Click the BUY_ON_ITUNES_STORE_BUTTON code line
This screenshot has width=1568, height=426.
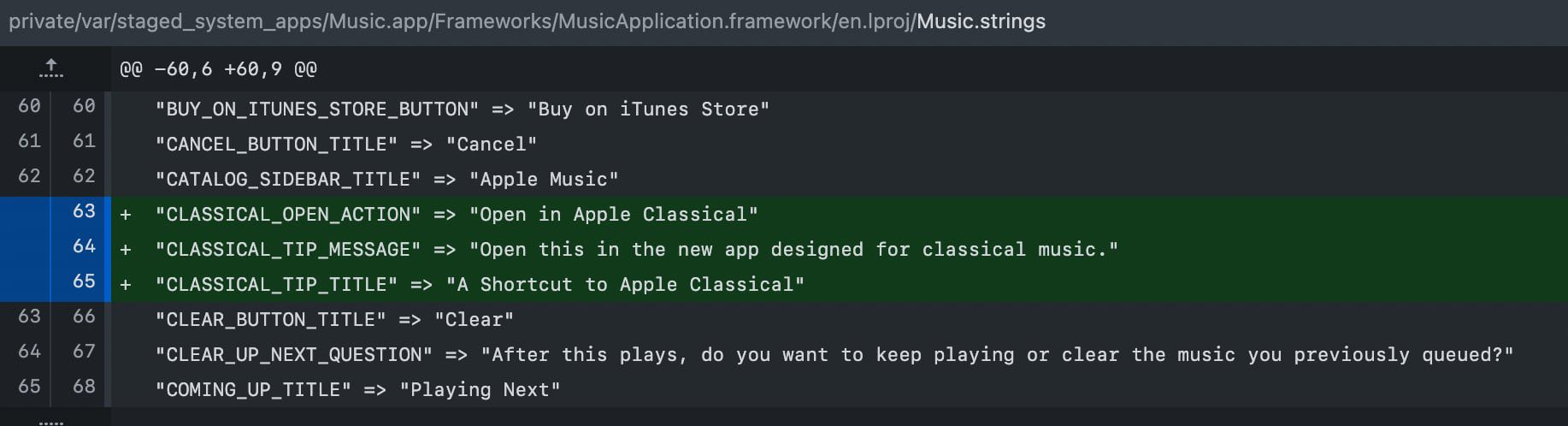click(x=462, y=109)
